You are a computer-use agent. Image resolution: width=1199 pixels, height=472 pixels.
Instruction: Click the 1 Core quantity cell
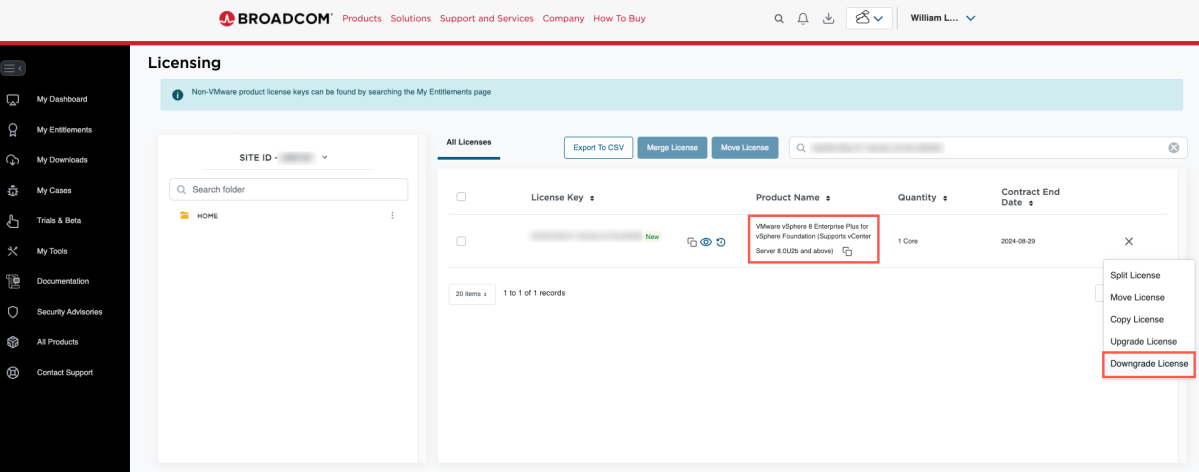point(908,241)
